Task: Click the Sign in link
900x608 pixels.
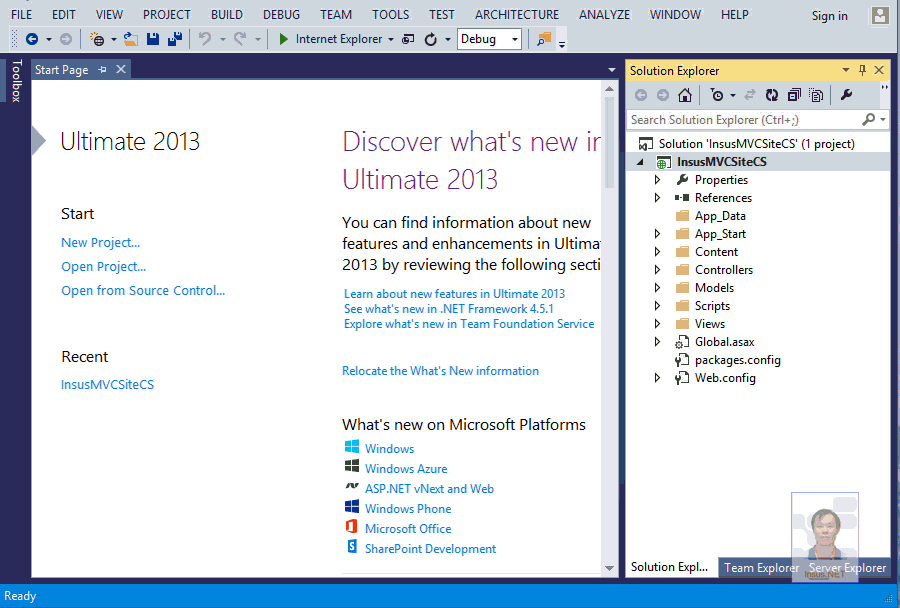Action: click(829, 16)
